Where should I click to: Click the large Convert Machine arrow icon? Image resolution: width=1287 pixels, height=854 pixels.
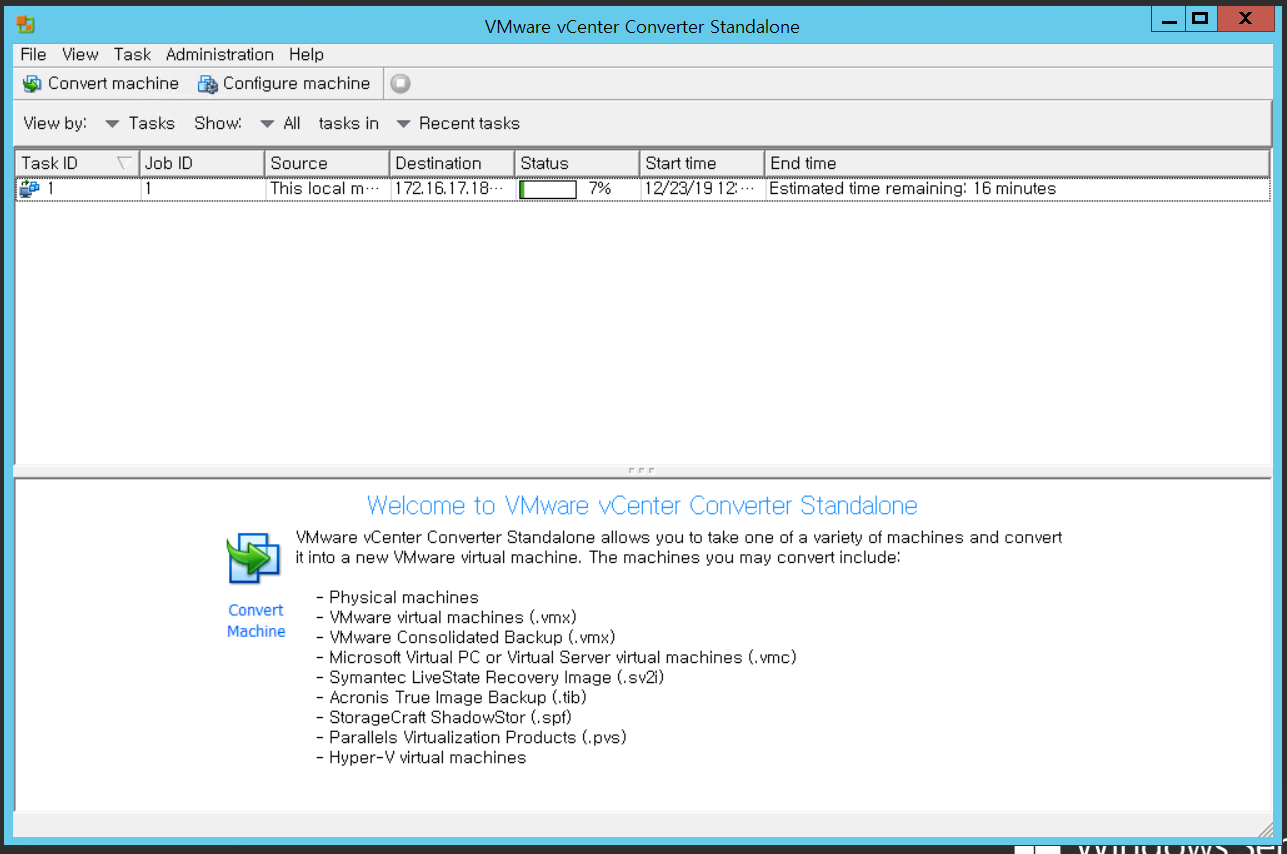click(254, 558)
